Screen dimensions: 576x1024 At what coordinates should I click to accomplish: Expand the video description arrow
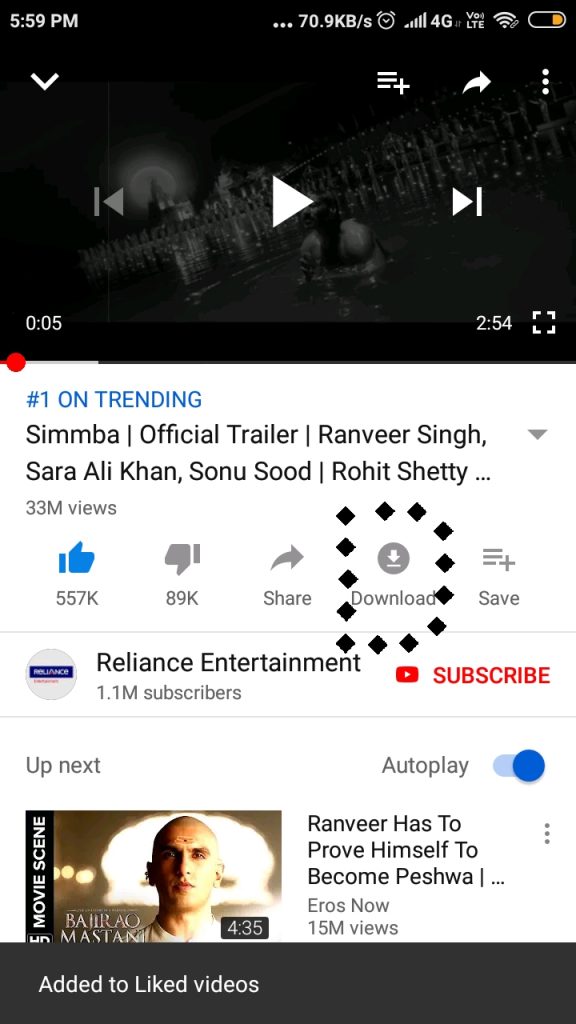tap(537, 435)
